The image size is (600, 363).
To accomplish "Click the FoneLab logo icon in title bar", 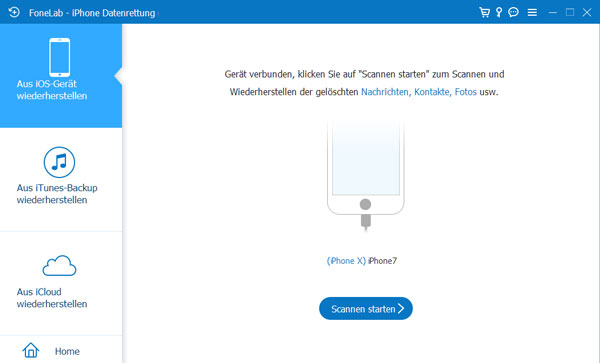I will (x=14, y=12).
